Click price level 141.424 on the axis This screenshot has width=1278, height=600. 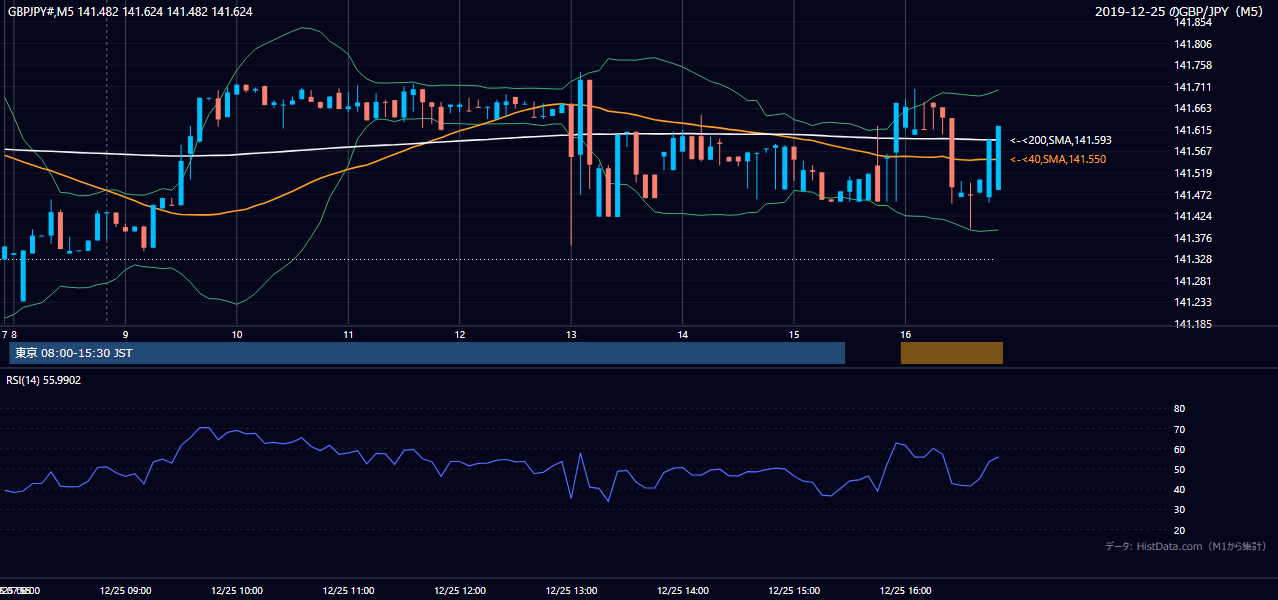tap(1193, 216)
